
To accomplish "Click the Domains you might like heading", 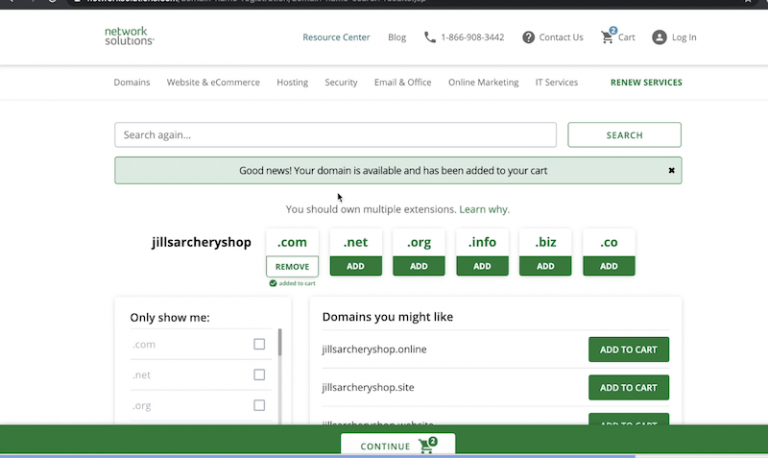I will pyautogui.click(x=387, y=317).
